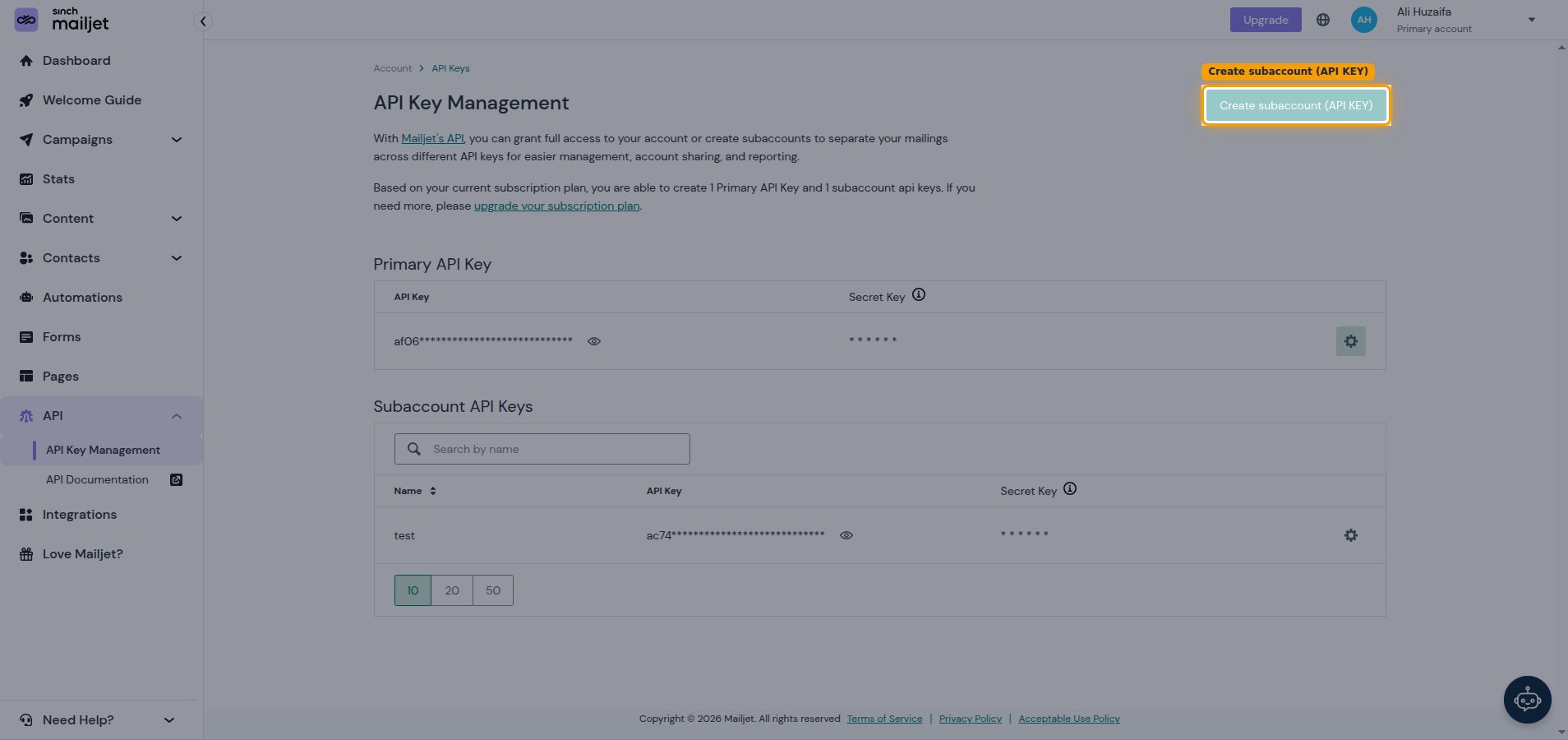Click the Pages layout icon

tap(26, 377)
